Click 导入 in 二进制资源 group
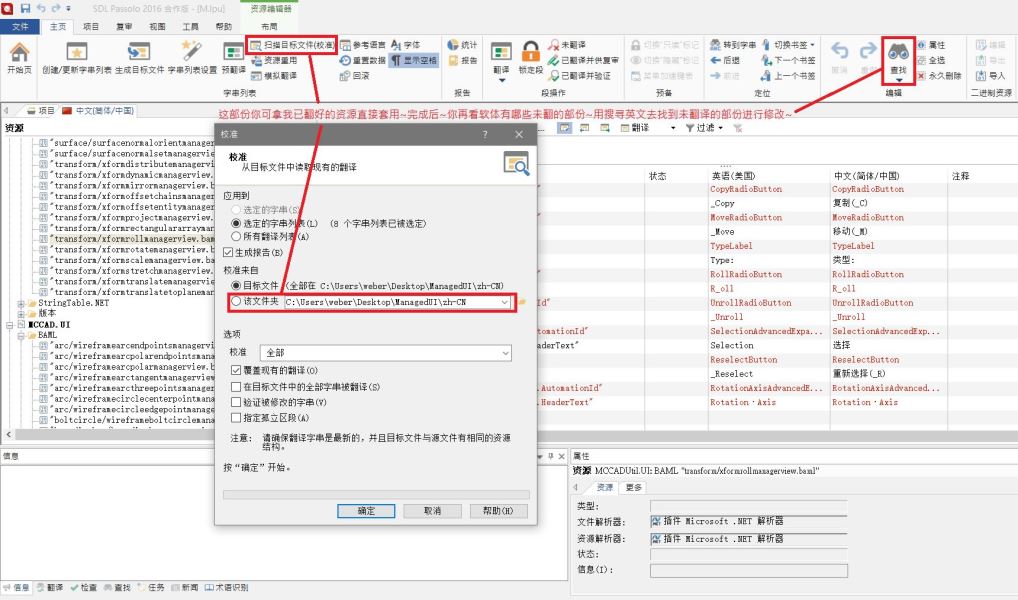The image size is (1018, 600). pos(991,76)
